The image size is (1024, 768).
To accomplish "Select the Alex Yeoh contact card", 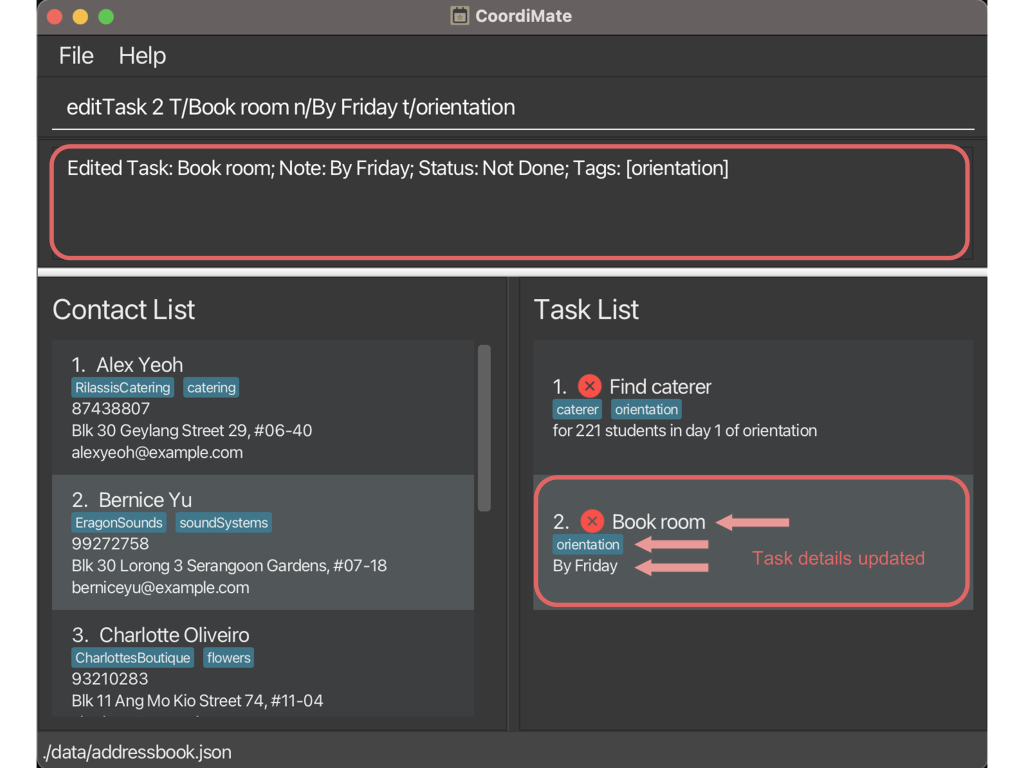I will pos(262,407).
